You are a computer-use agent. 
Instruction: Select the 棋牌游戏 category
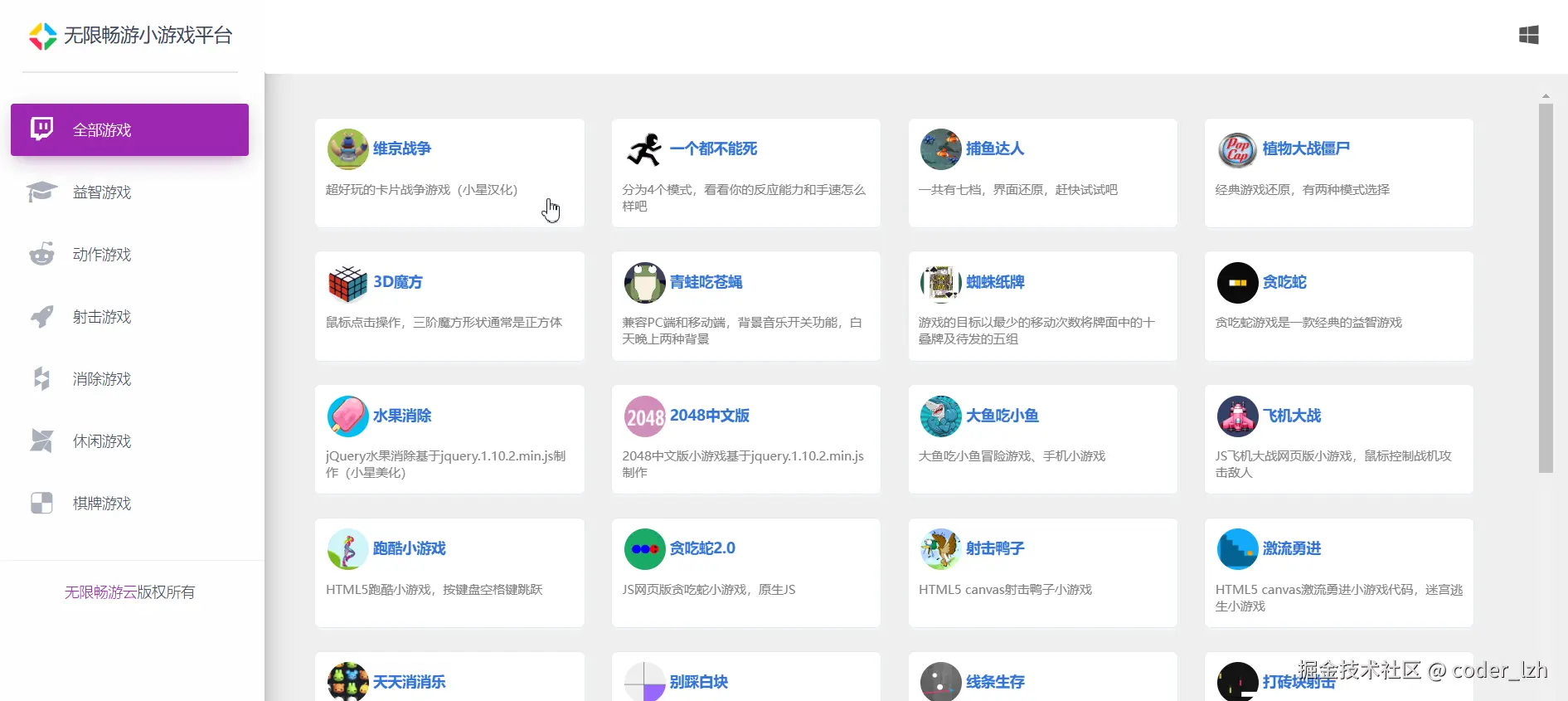[129, 503]
